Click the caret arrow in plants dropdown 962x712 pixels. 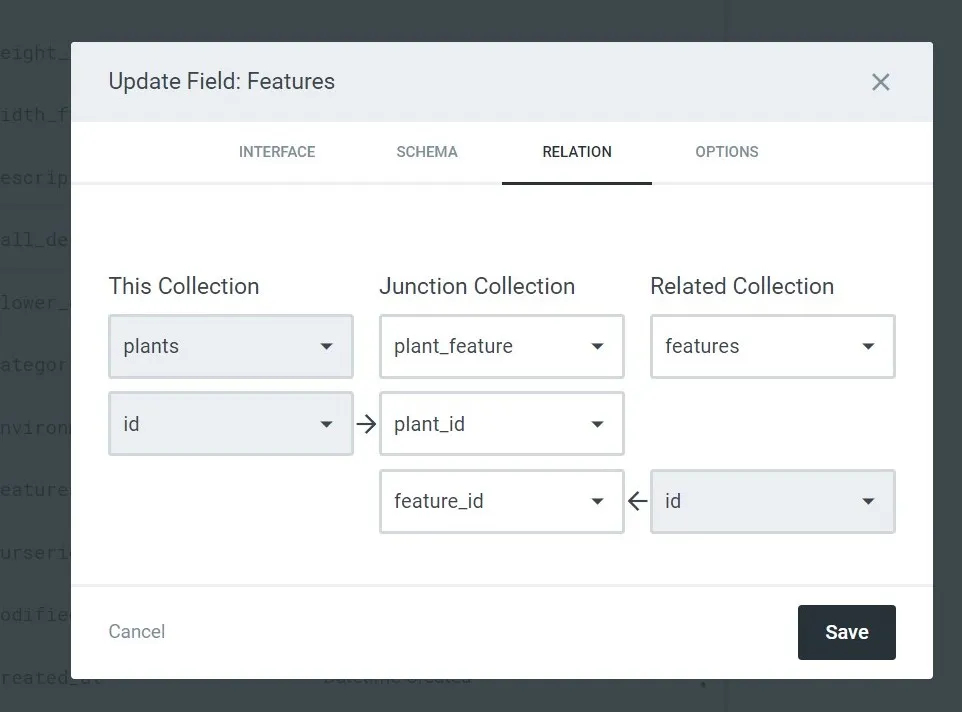click(326, 347)
